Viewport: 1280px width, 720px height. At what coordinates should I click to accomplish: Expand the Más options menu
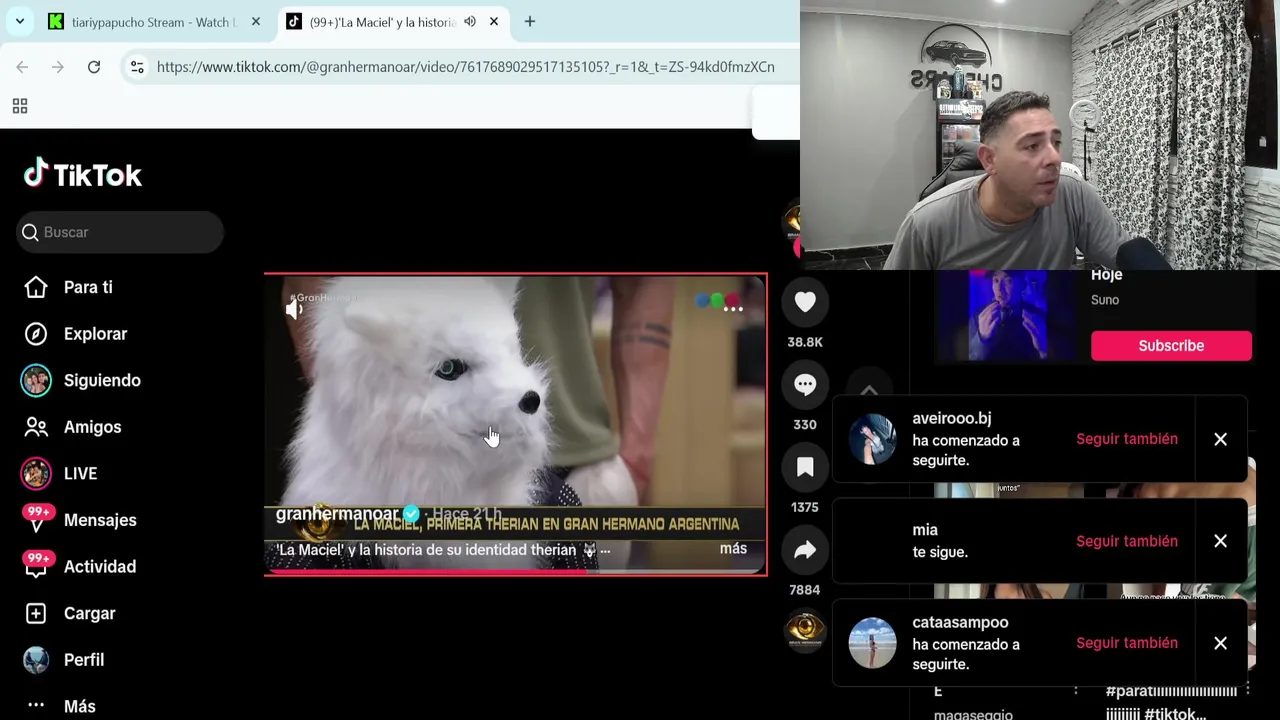click(80, 706)
